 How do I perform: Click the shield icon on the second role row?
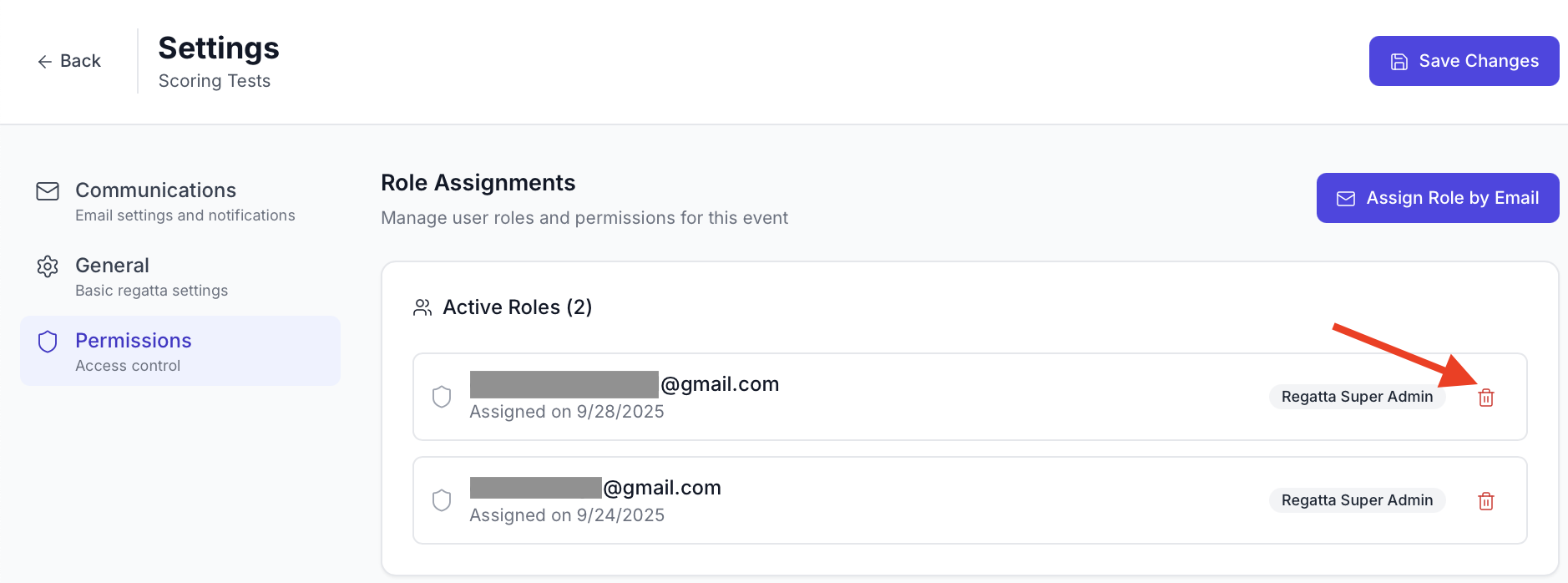(443, 499)
